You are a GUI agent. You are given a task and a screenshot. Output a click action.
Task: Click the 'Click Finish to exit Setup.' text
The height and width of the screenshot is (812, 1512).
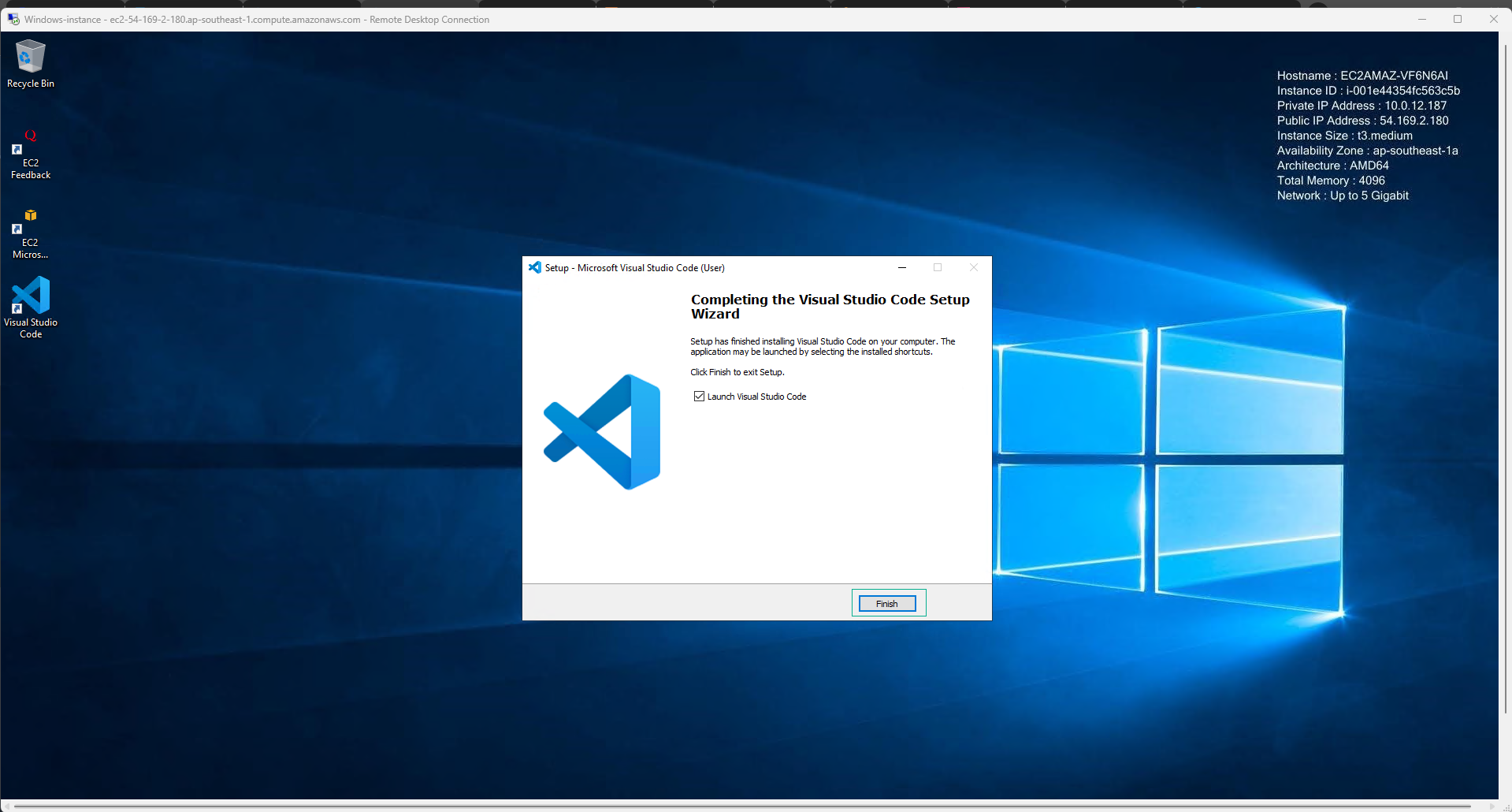point(737,372)
